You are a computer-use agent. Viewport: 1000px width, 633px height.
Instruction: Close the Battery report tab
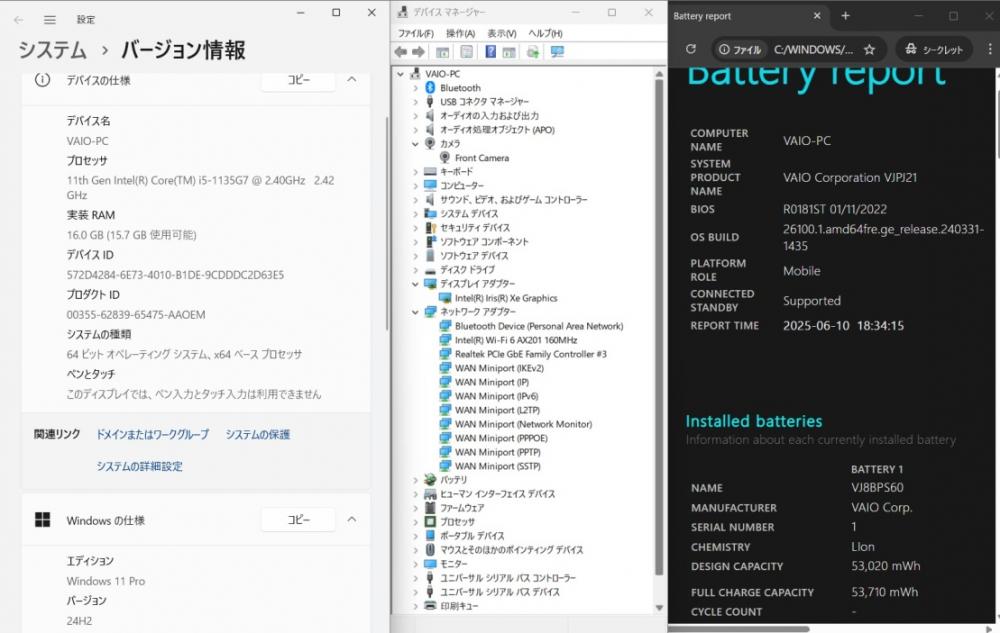click(x=817, y=16)
